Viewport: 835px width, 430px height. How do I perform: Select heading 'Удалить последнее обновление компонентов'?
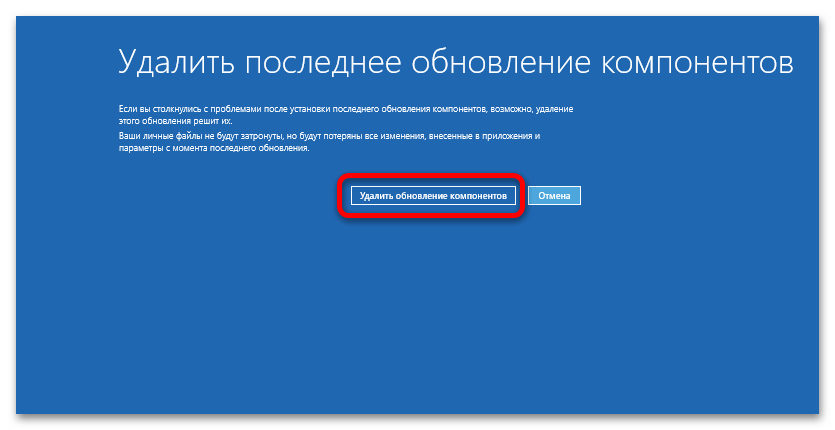pos(455,62)
